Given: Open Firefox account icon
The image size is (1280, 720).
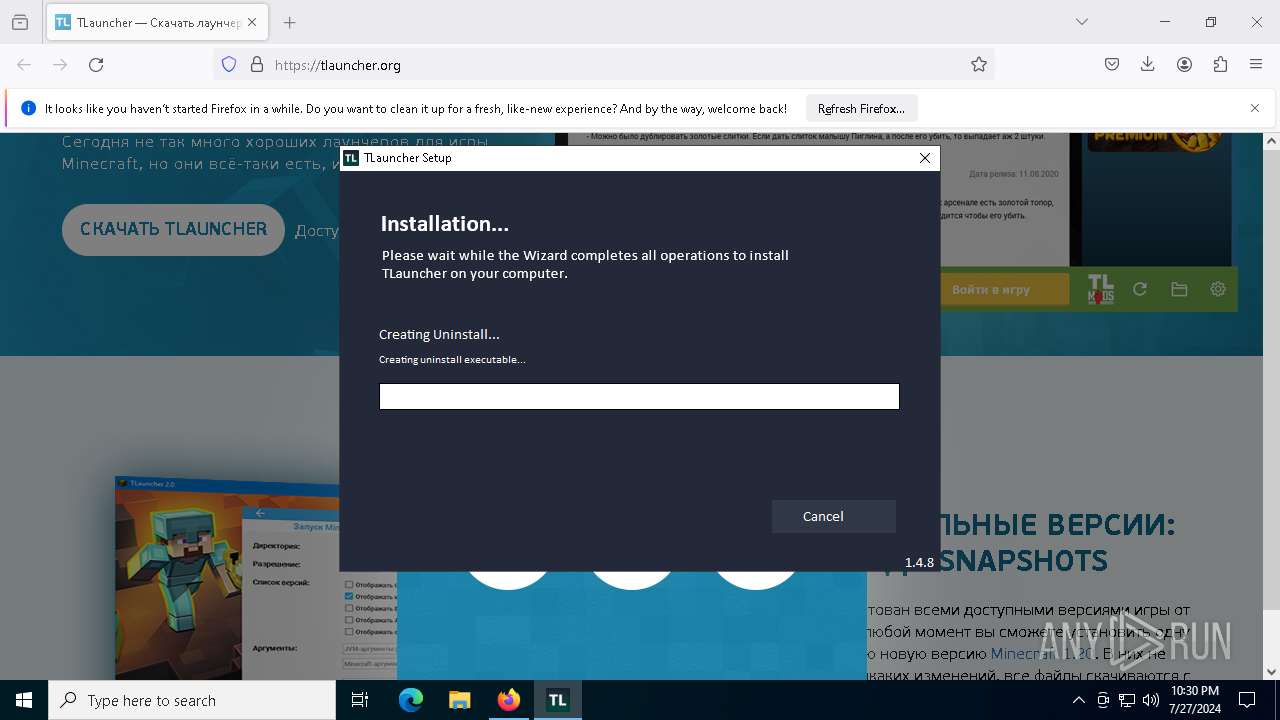Looking at the screenshot, I should point(1184,65).
